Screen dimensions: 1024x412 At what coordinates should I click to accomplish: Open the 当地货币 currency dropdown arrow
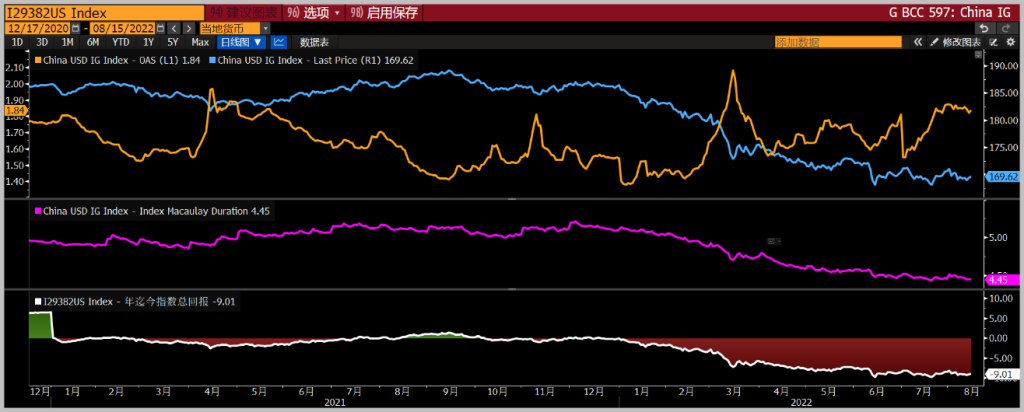[265, 29]
